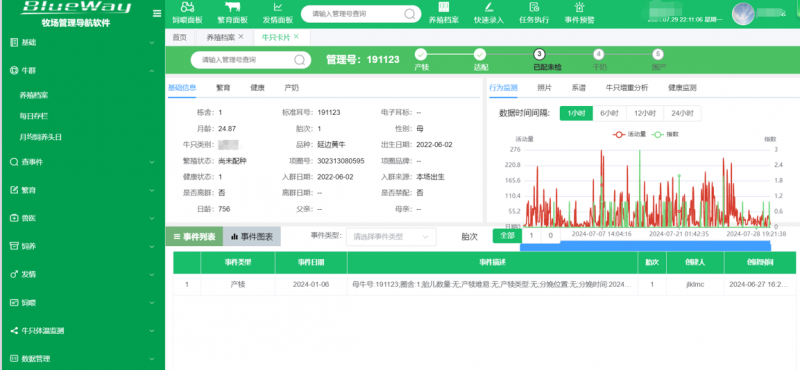The height and width of the screenshot is (370, 800).
Task: Expand the 发情 sidebar chevron
Action: click(x=152, y=275)
